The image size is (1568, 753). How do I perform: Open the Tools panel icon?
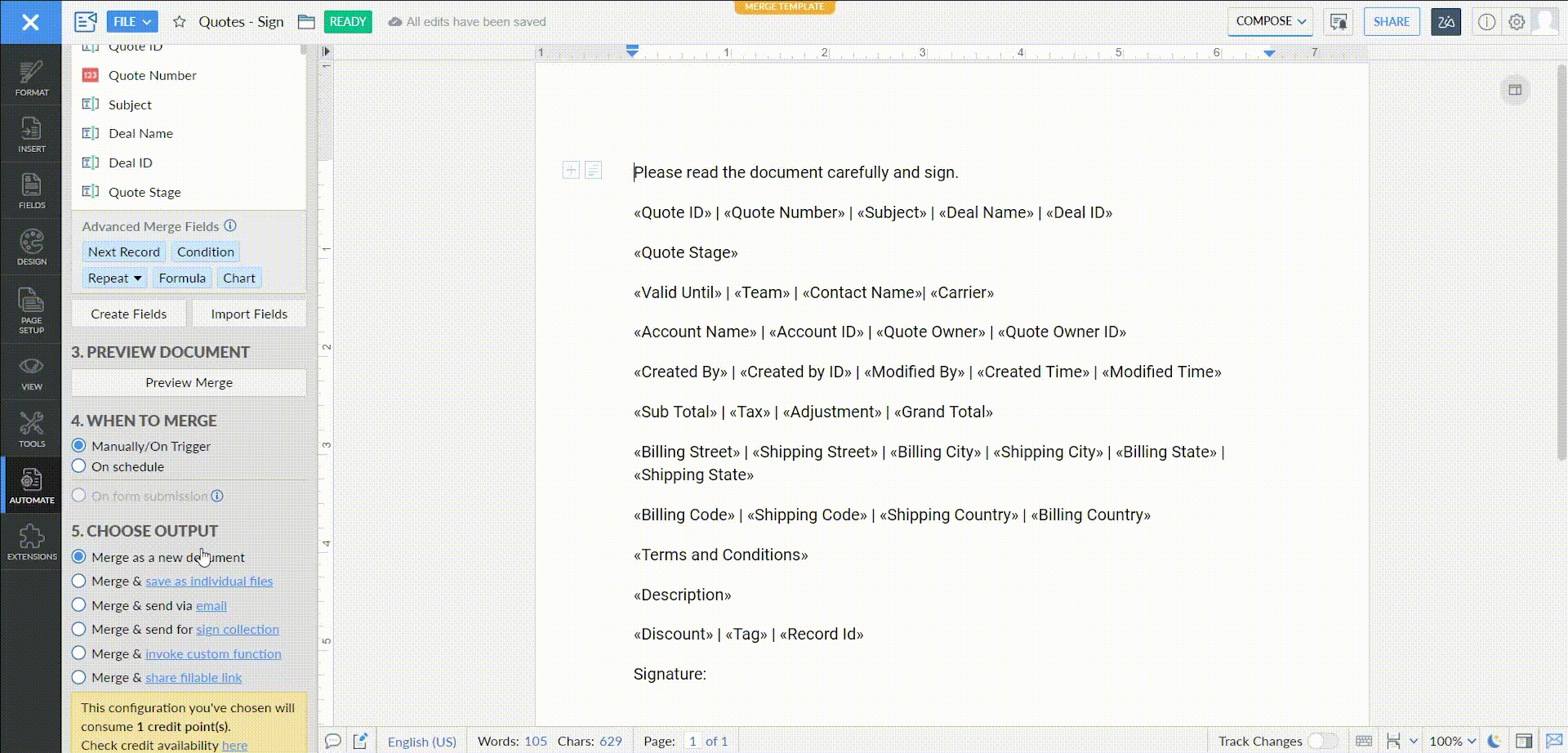click(x=31, y=430)
